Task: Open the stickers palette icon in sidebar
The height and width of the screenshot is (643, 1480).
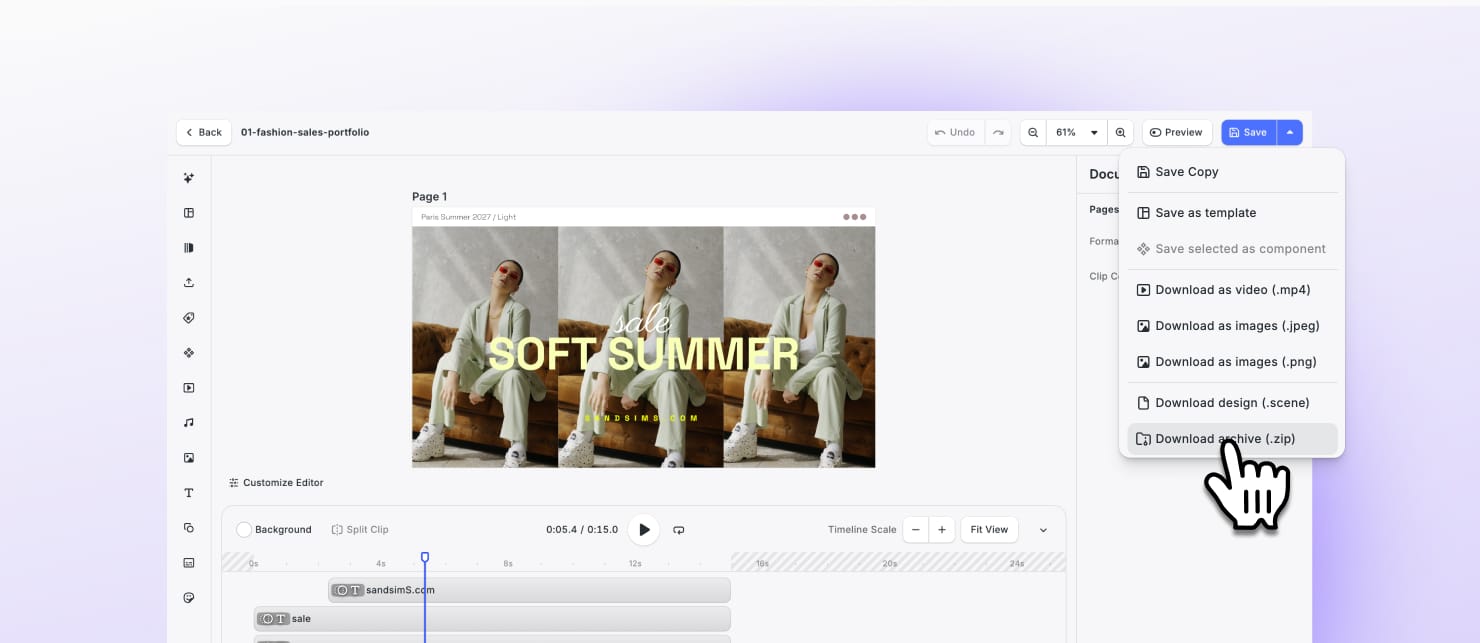Action: 189,598
